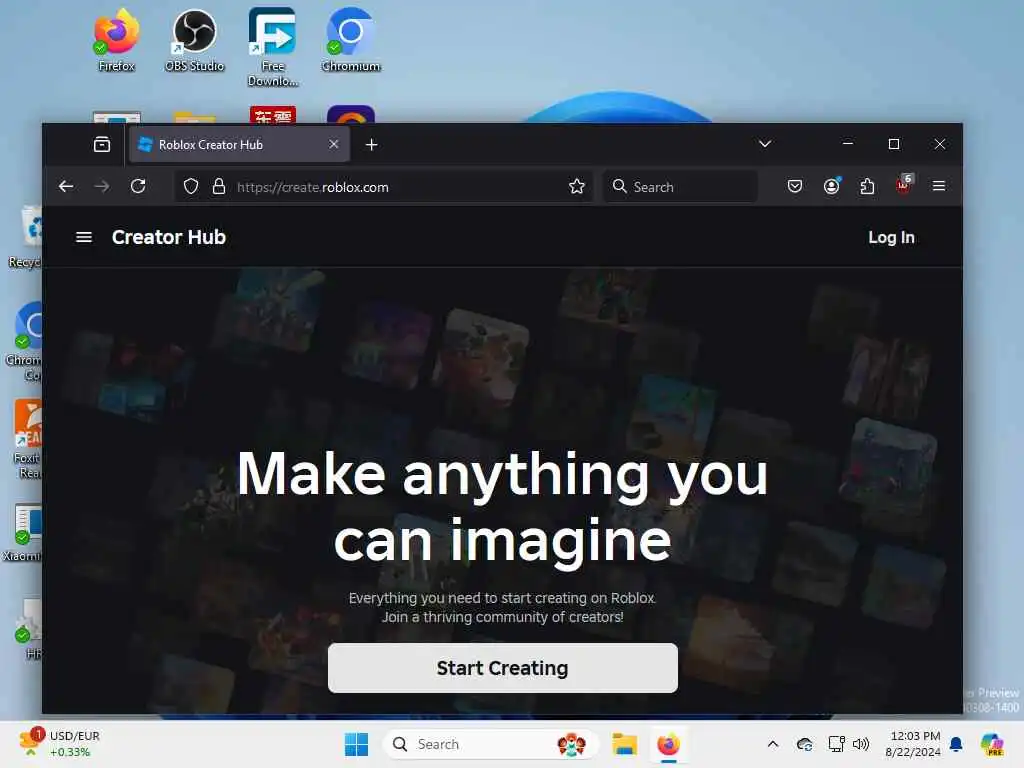
Task: Click the Firefox forward arrow
Action: click(x=102, y=187)
